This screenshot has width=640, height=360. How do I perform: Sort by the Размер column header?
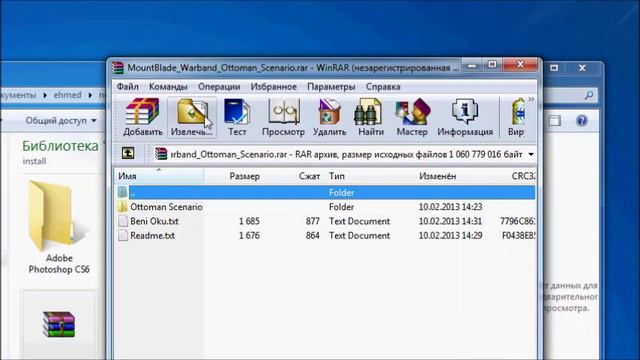click(x=244, y=176)
